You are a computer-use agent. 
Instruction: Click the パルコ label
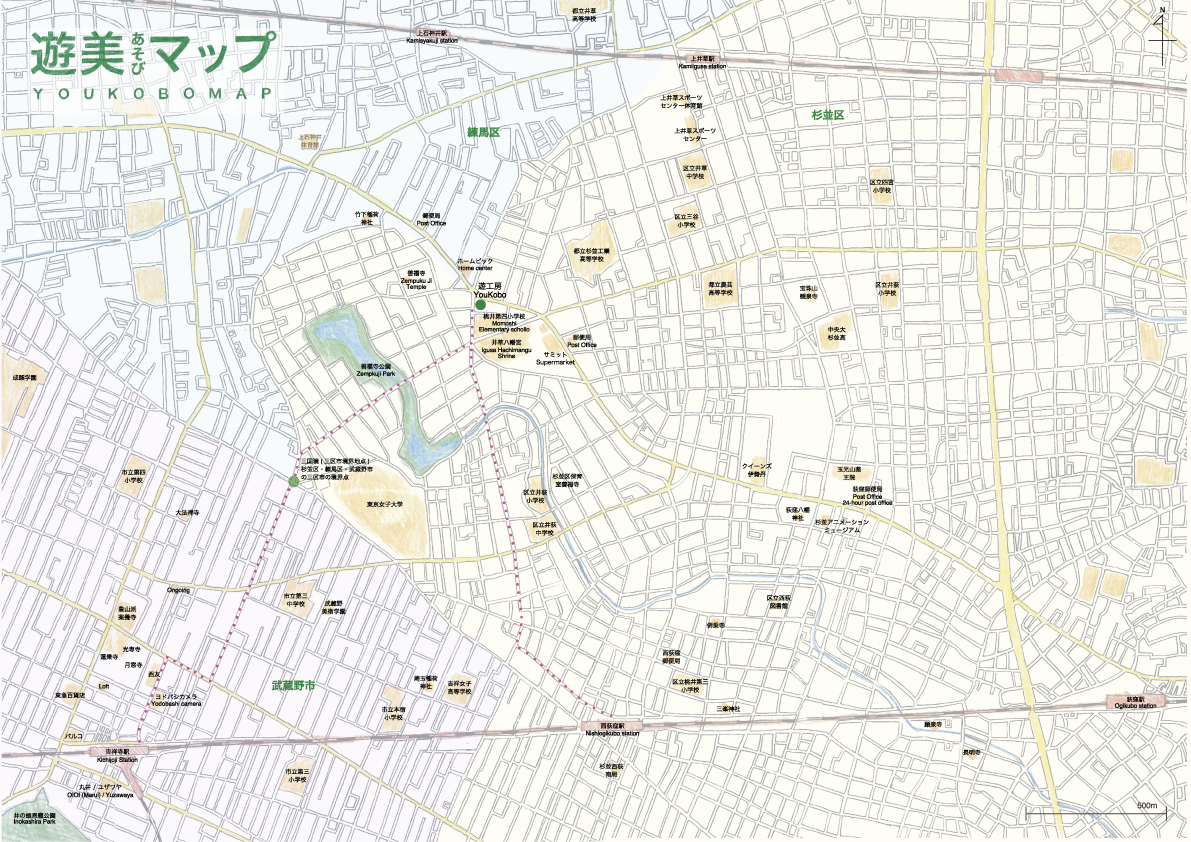coord(73,736)
